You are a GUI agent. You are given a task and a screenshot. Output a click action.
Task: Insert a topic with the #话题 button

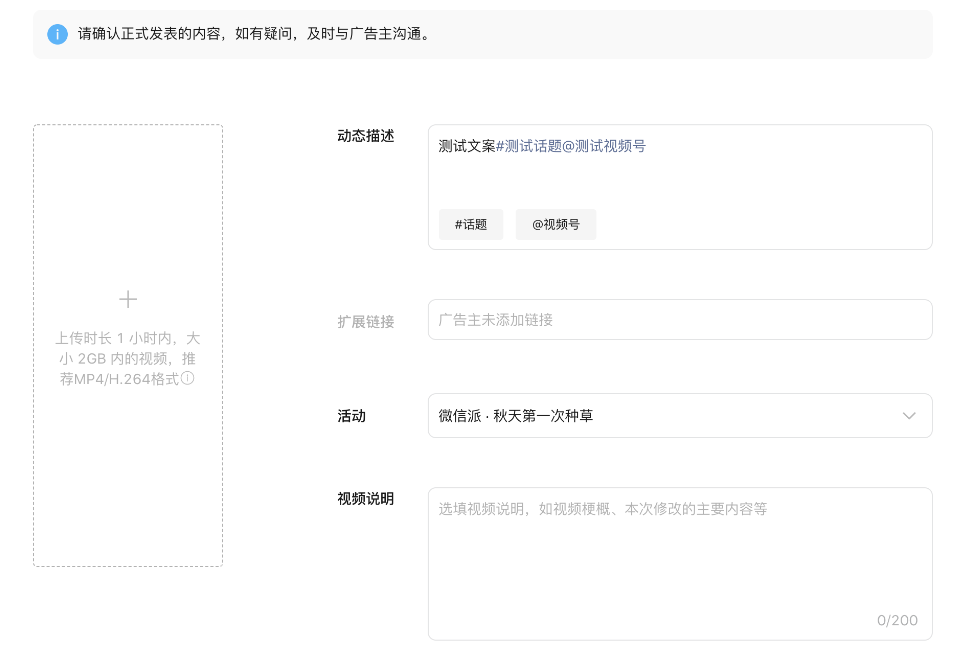pos(471,224)
